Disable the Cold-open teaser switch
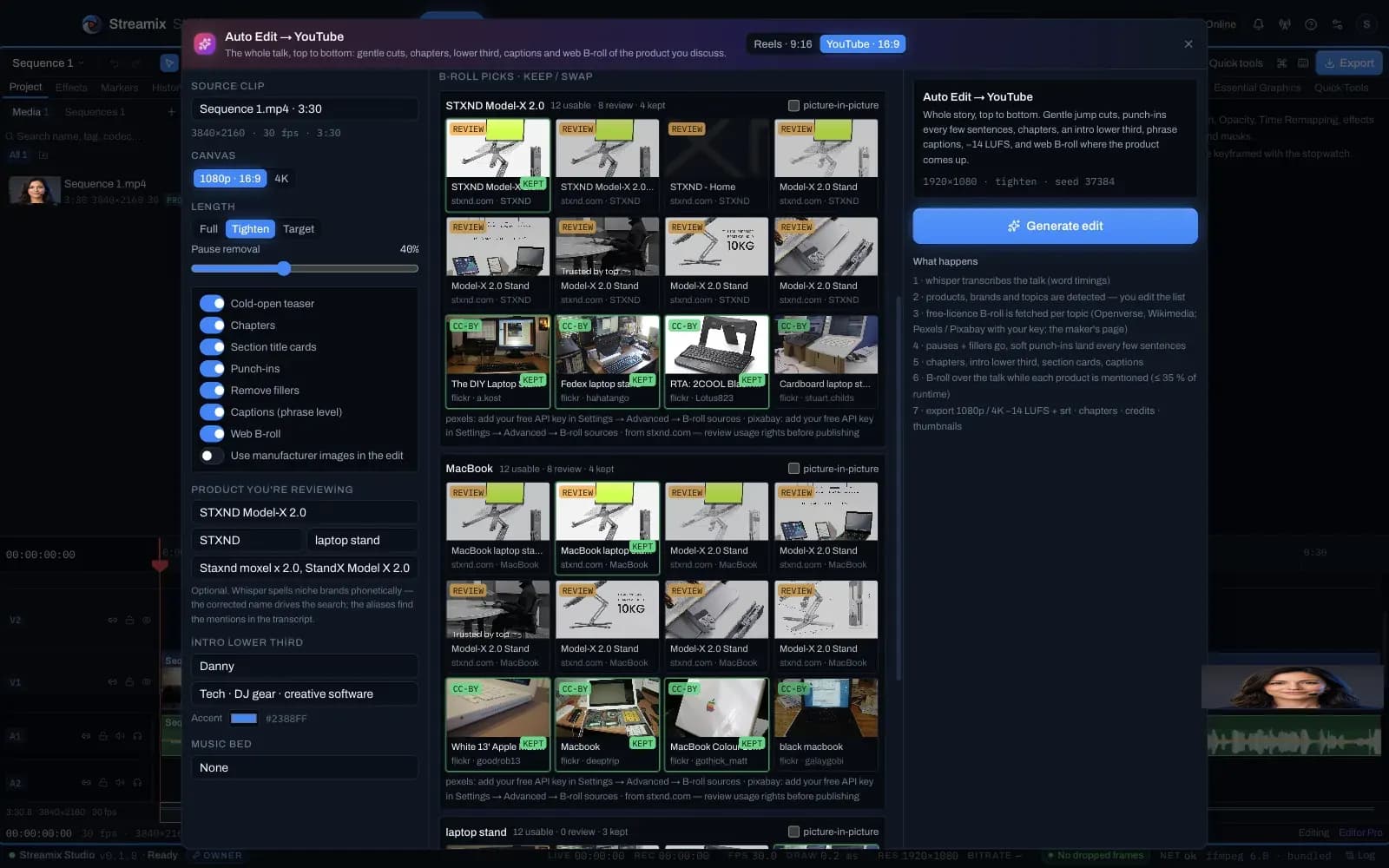The height and width of the screenshot is (868, 1389). coord(212,303)
